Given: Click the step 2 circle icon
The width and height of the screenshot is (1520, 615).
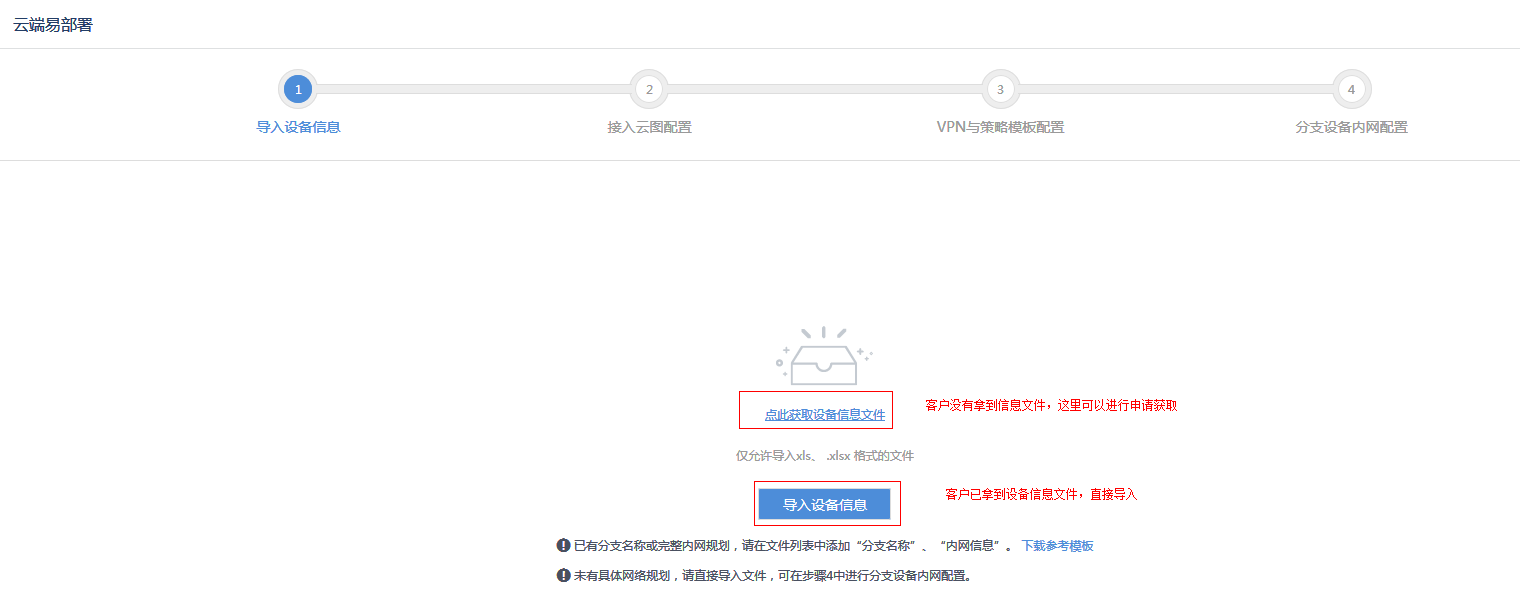Looking at the screenshot, I should pos(649,90).
